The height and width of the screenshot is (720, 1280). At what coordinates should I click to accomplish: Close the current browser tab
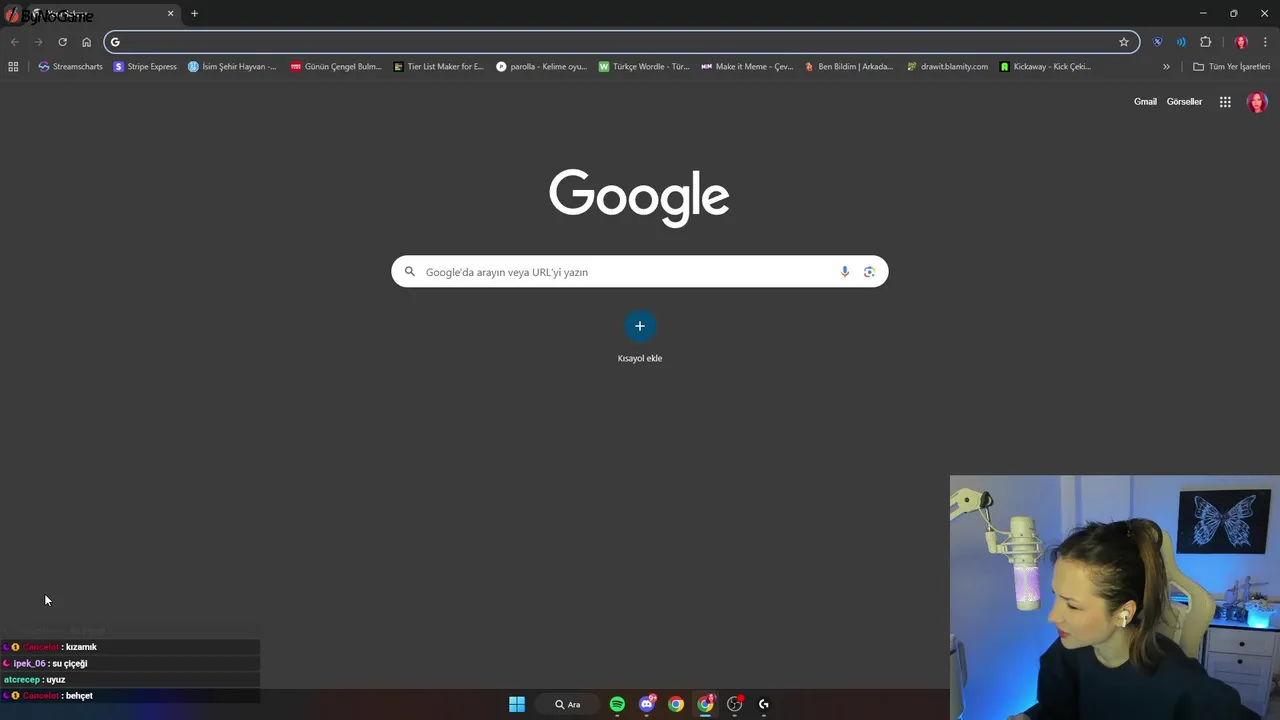pos(170,14)
